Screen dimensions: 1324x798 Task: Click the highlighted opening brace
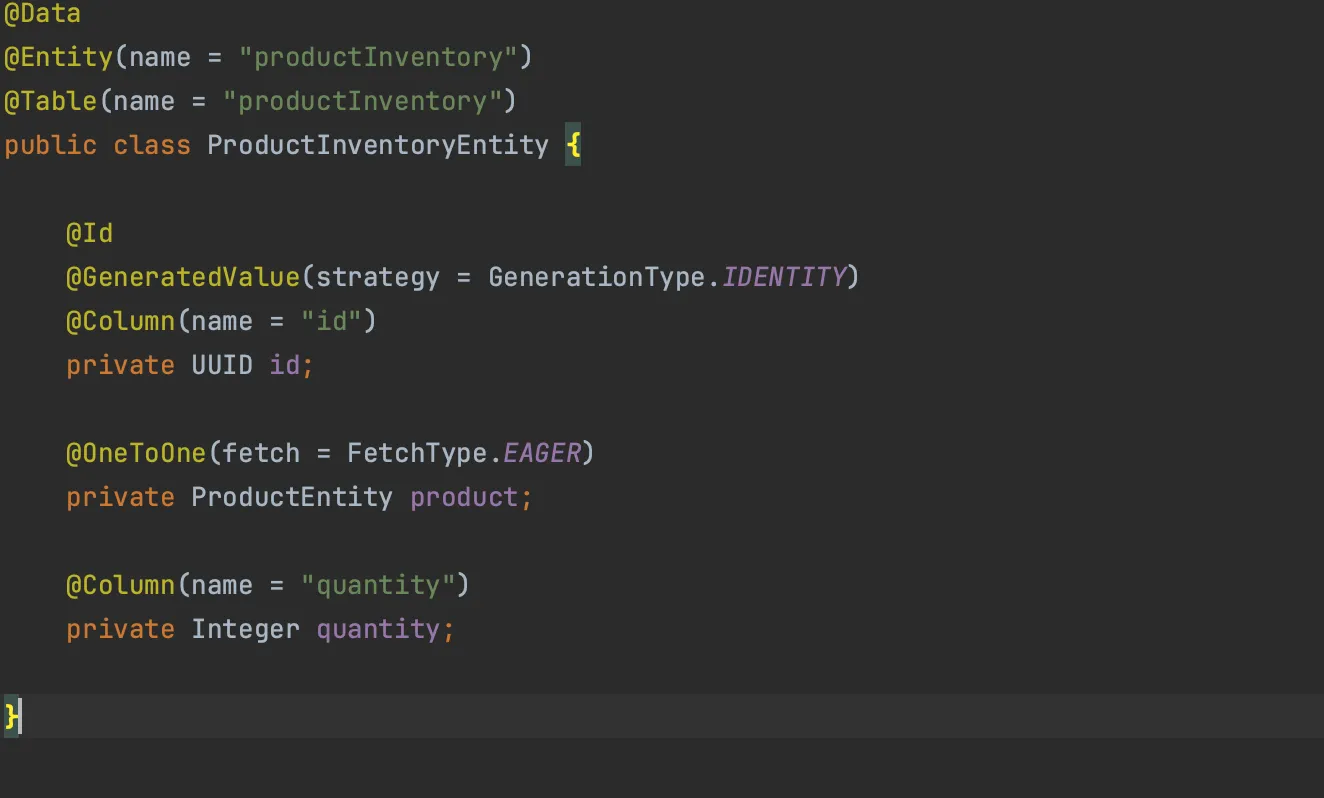573,144
